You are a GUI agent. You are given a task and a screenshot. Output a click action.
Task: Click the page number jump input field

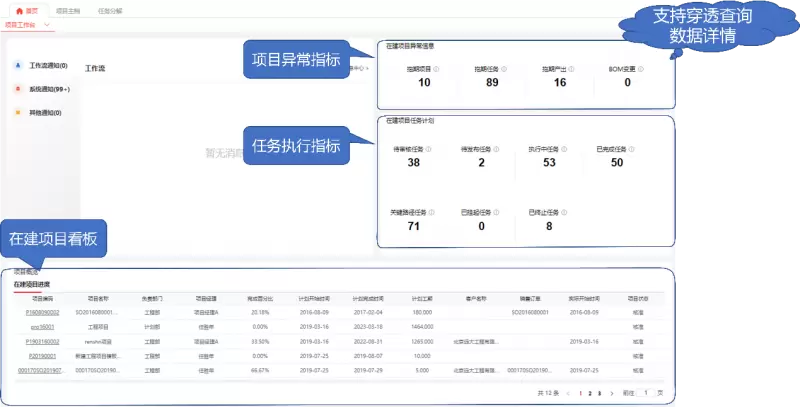pyautogui.click(x=646, y=394)
